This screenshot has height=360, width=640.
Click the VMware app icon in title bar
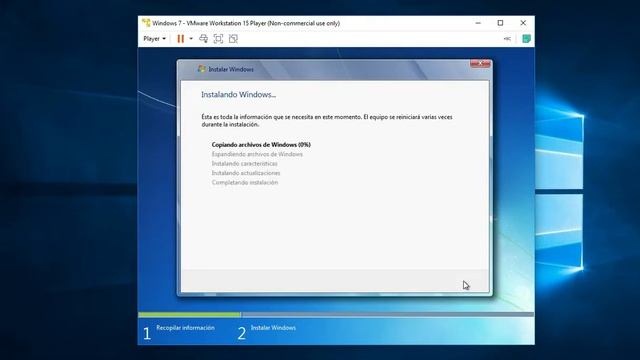click(146, 23)
